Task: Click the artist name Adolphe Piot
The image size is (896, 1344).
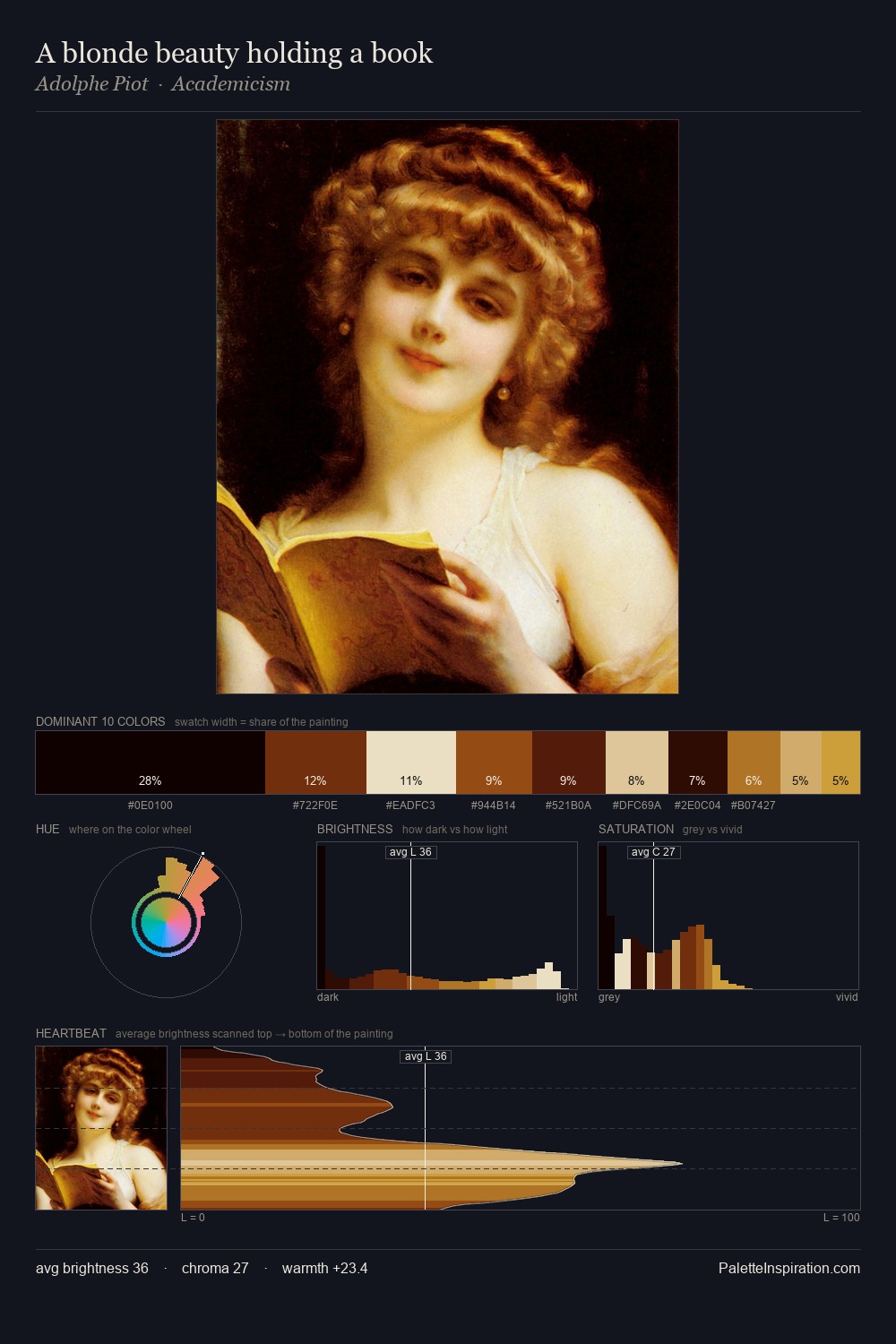Action: pyautogui.click(x=91, y=84)
